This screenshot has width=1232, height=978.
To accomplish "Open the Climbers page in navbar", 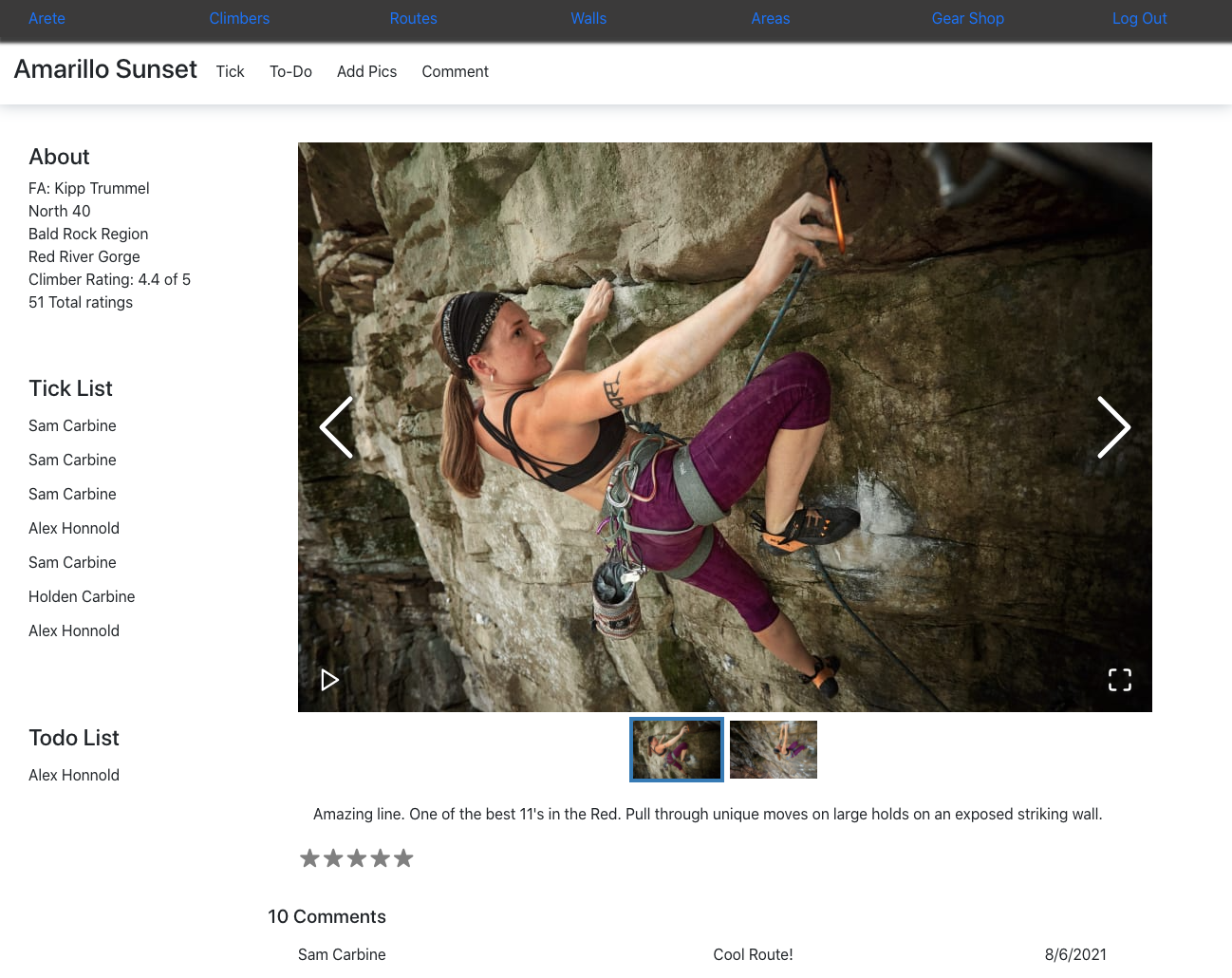I will (x=239, y=18).
